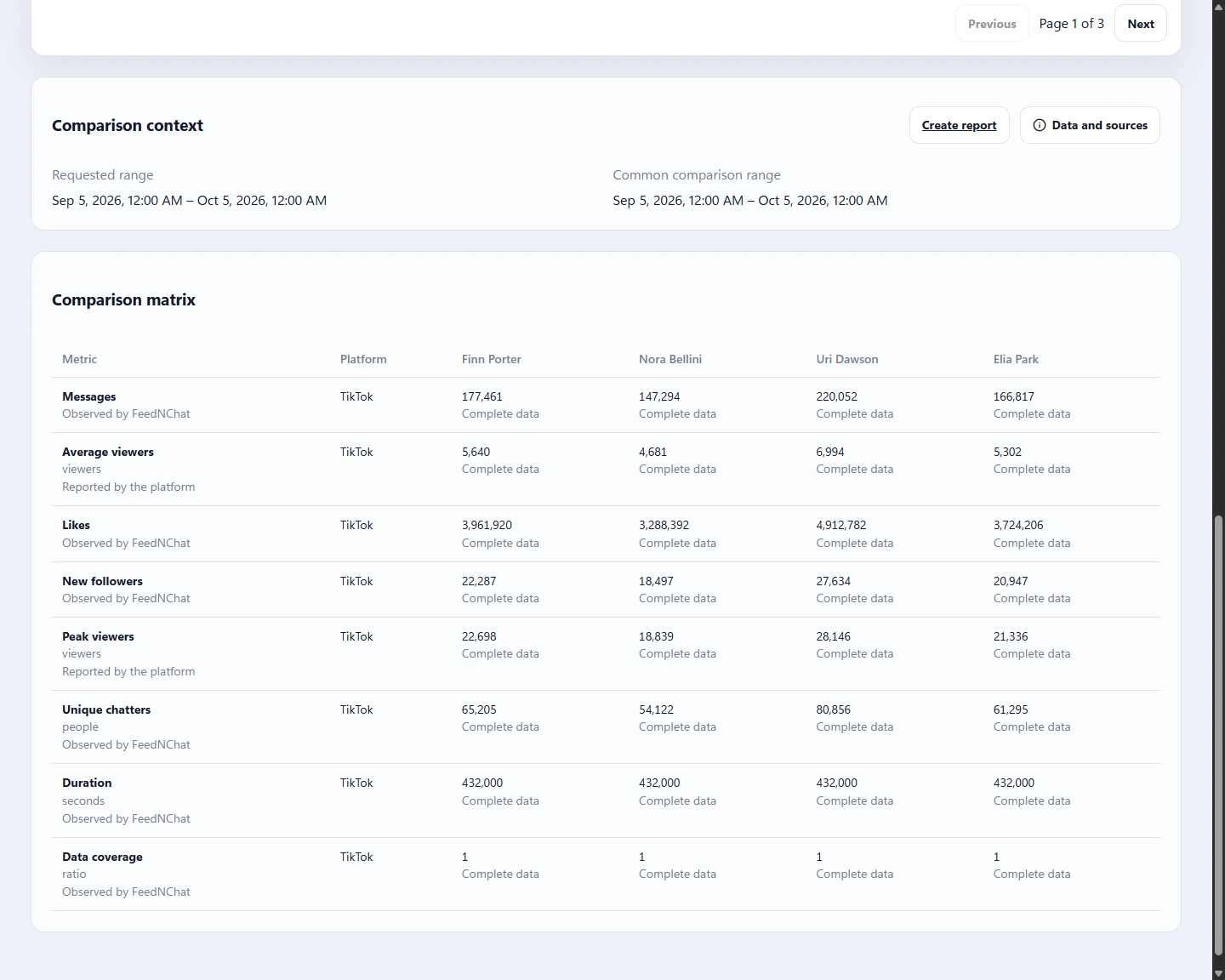Click peak viewers value 28,146
Screen dimensions: 1225x980
[x=833, y=636]
